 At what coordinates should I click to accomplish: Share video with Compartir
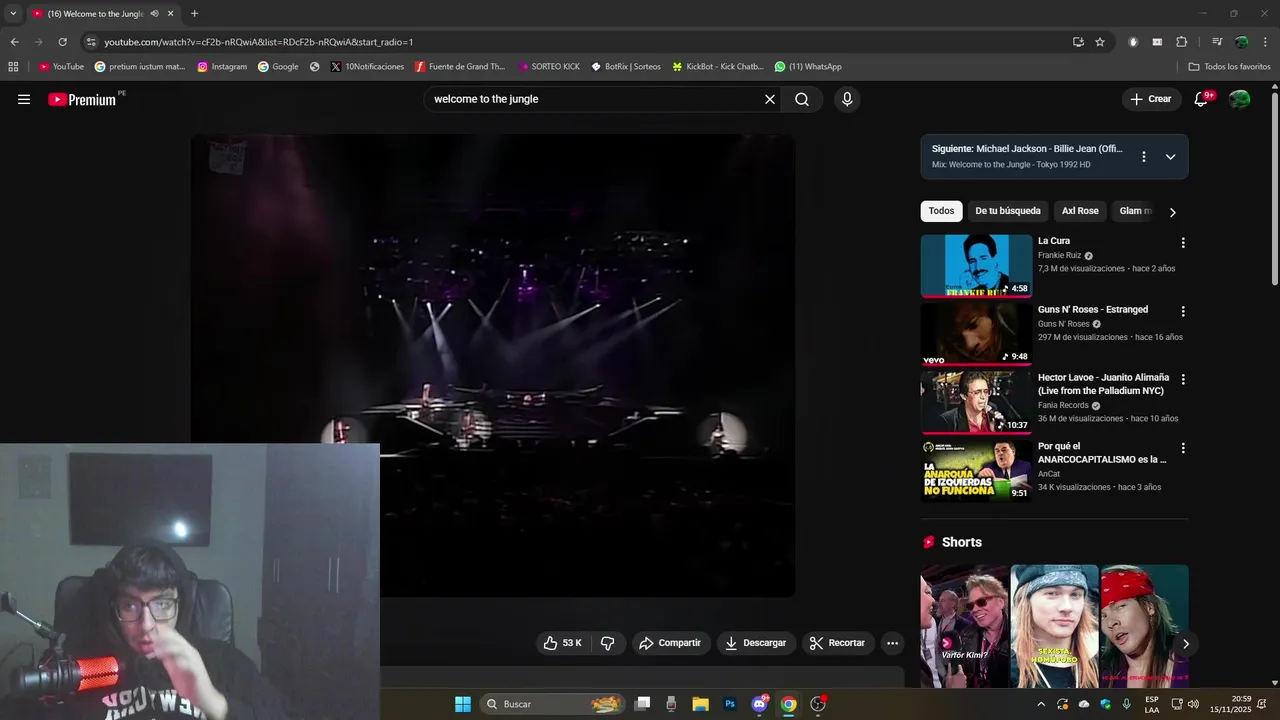(x=670, y=643)
